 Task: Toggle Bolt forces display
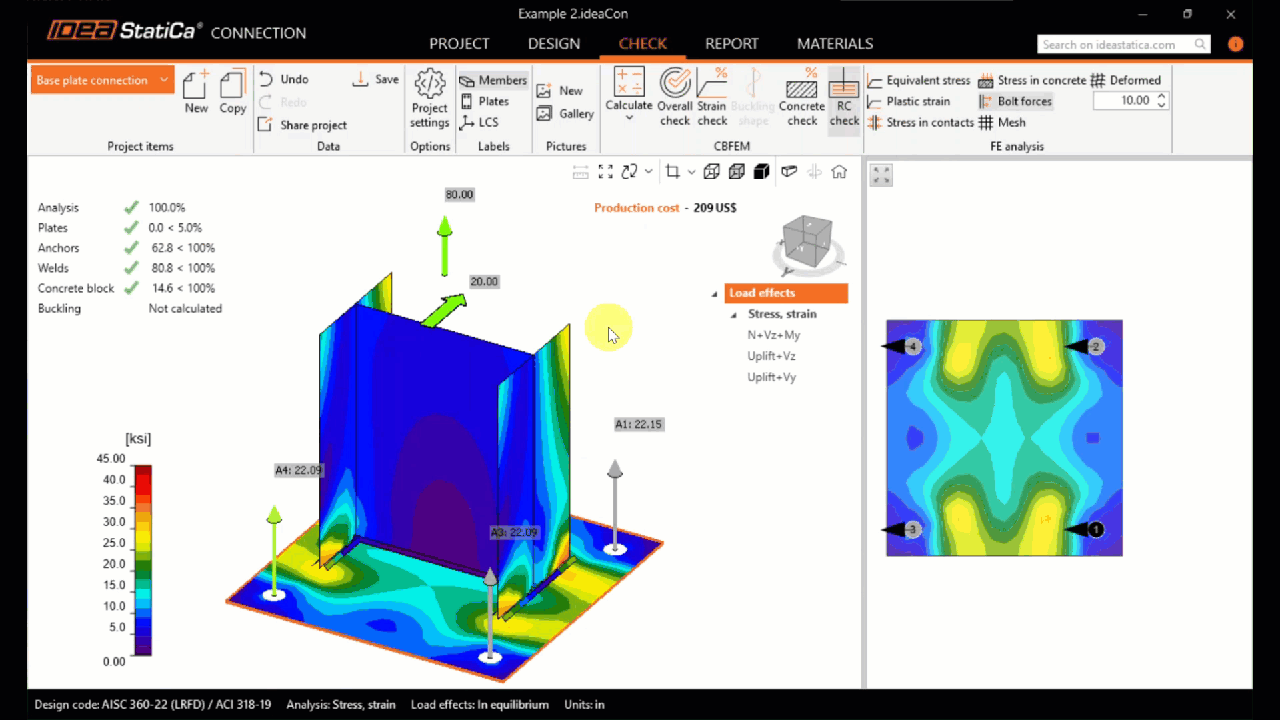coord(1022,101)
